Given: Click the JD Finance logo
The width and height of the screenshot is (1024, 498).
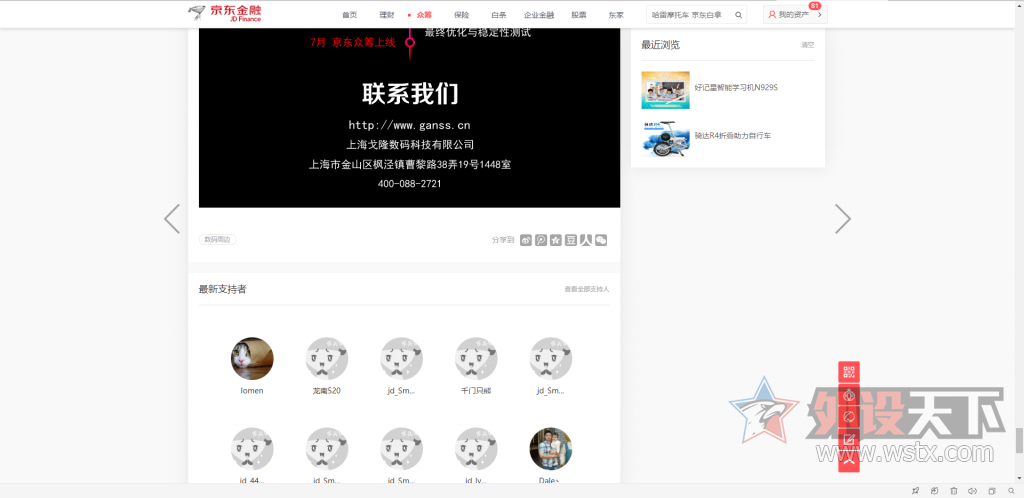Looking at the screenshot, I should point(225,14).
